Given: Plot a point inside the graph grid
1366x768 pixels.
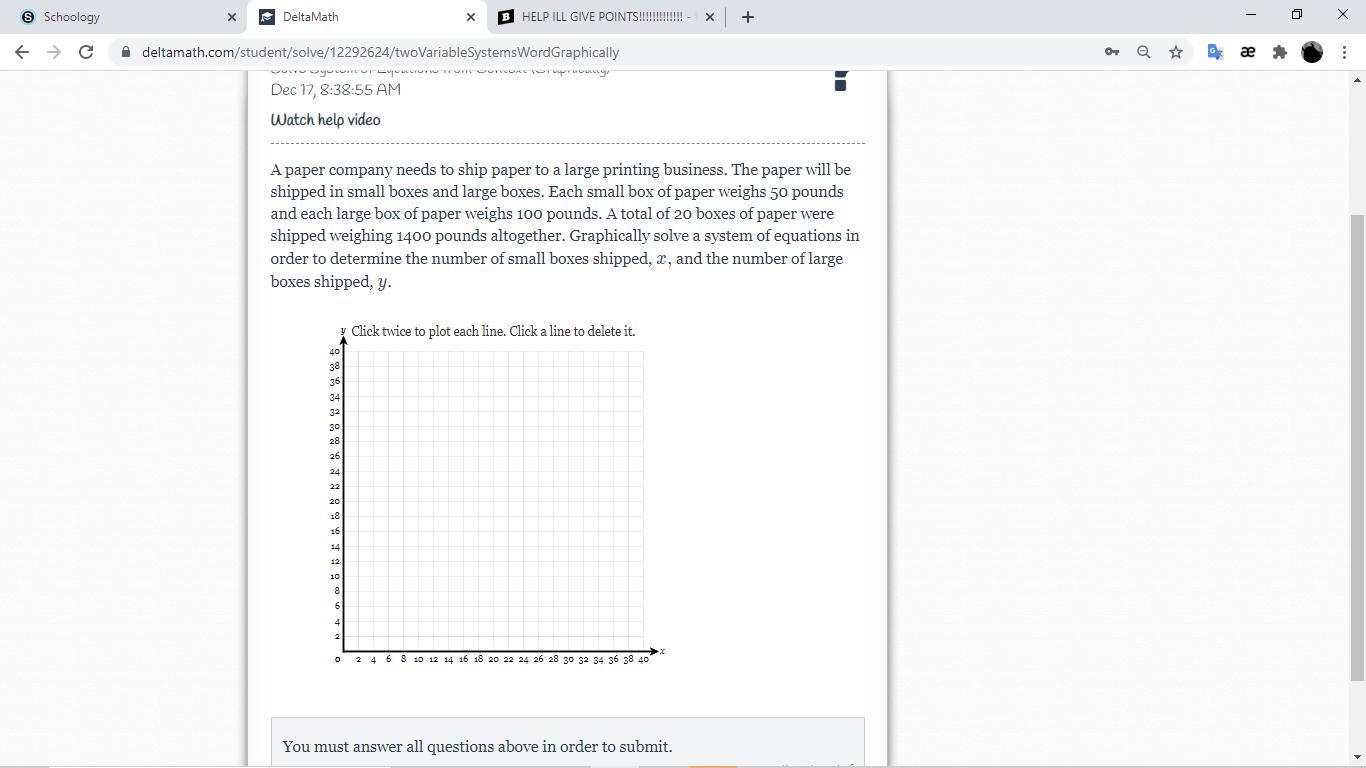Looking at the screenshot, I should click(493, 501).
